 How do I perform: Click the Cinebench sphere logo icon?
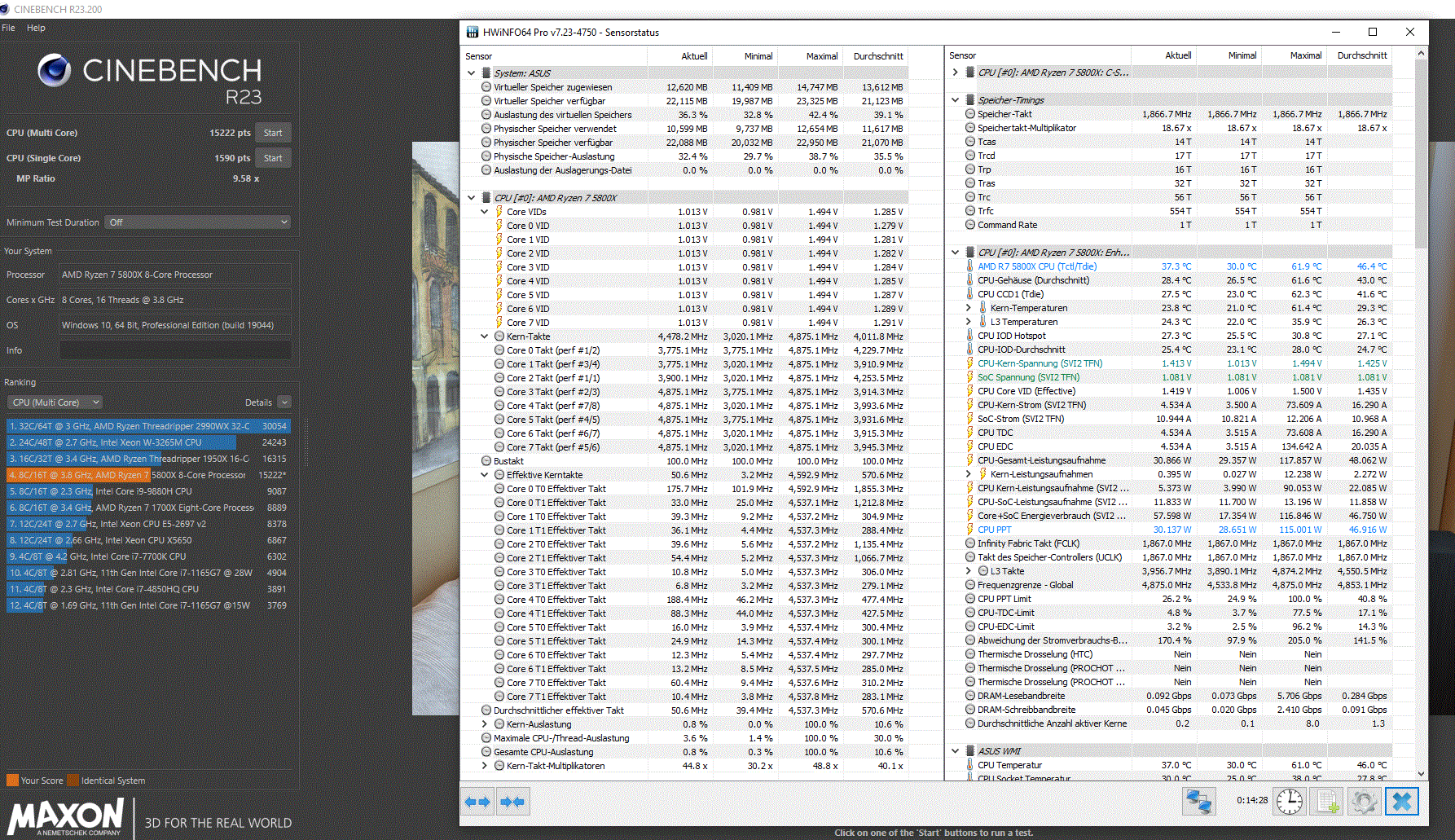coord(55,70)
